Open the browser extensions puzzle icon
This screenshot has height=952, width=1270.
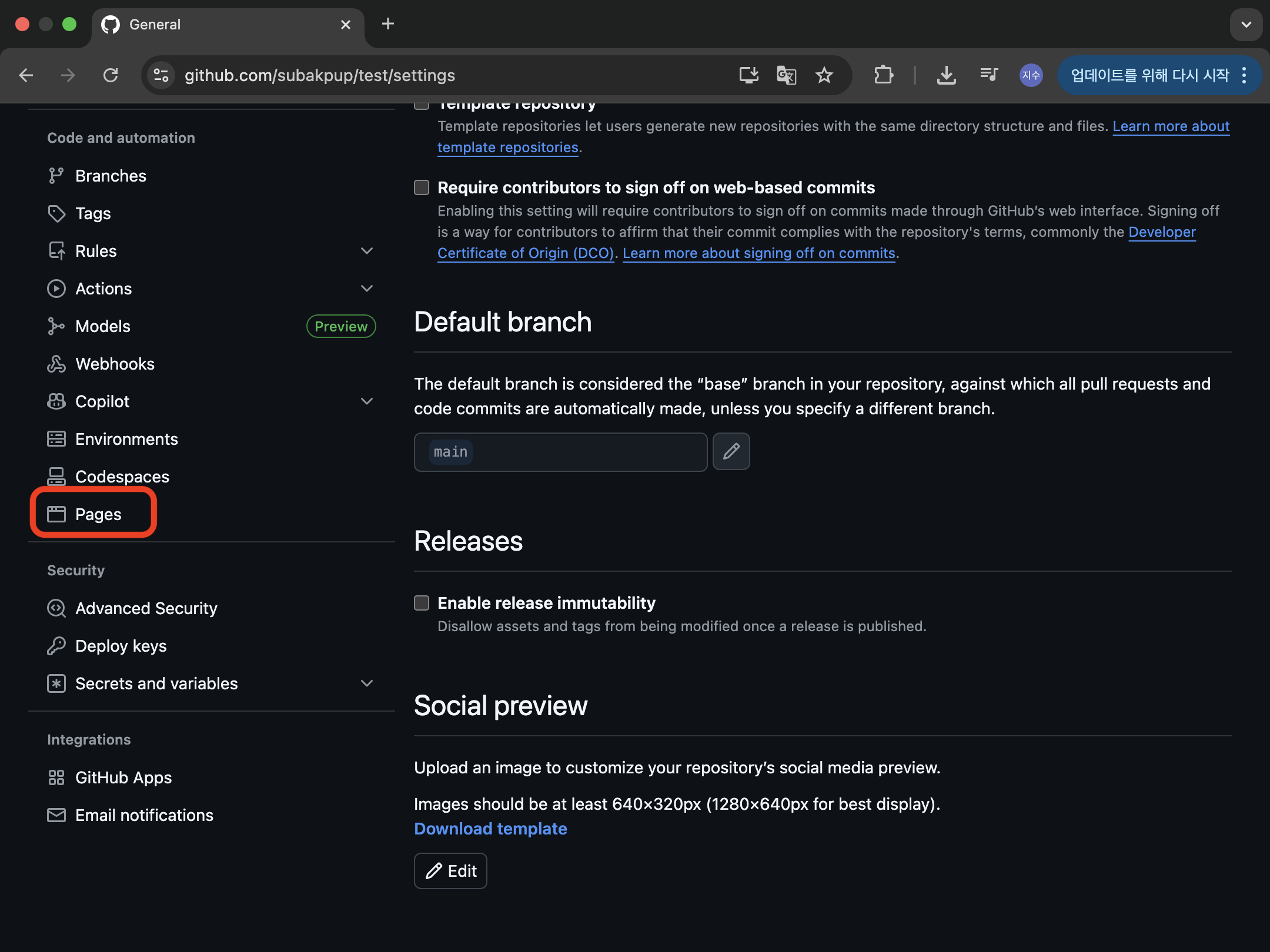click(x=883, y=75)
